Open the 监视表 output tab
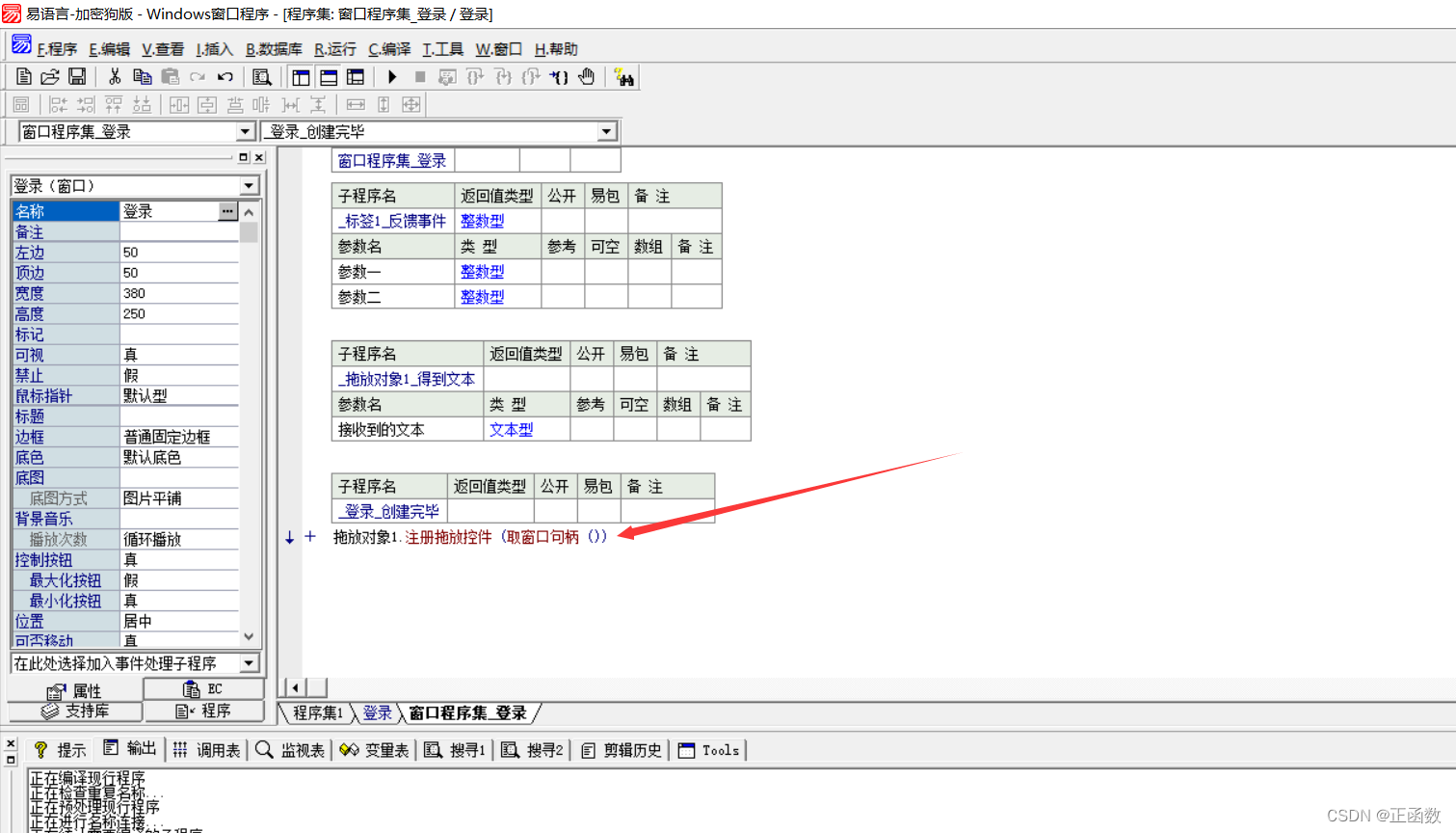 pos(290,750)
